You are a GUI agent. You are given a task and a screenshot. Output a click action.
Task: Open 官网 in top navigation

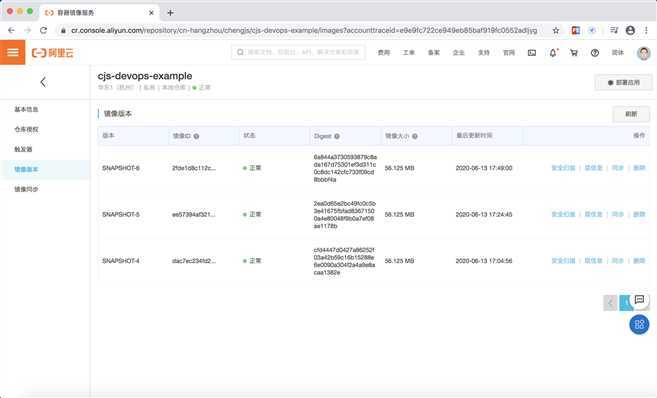click(x=509, y=53)
